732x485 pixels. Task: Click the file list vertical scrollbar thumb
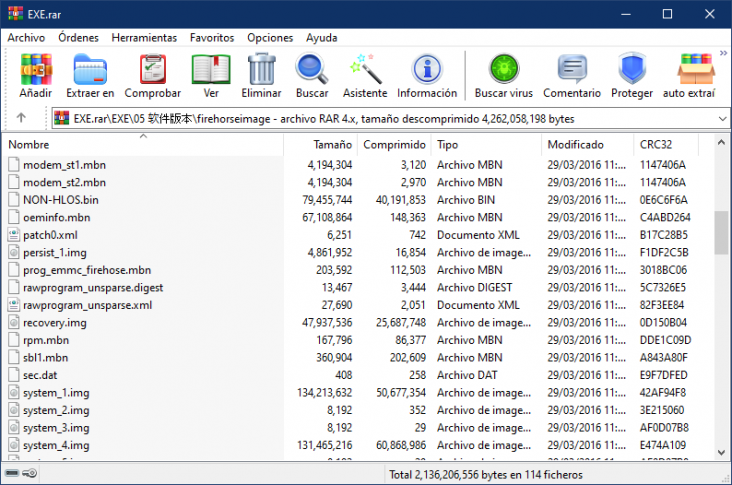click(x=721, y=232)
